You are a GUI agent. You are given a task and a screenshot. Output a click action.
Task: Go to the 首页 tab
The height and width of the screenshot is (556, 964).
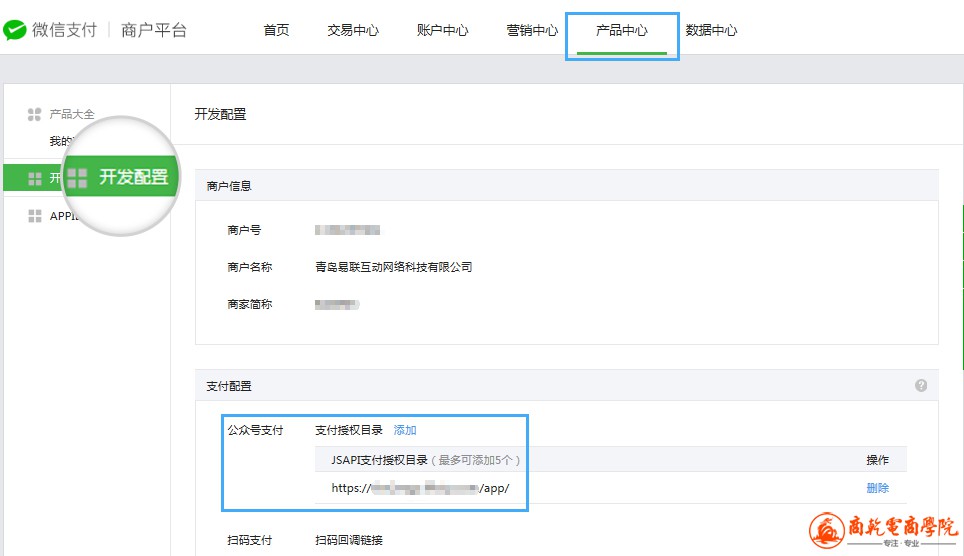[x=276, y=30]
